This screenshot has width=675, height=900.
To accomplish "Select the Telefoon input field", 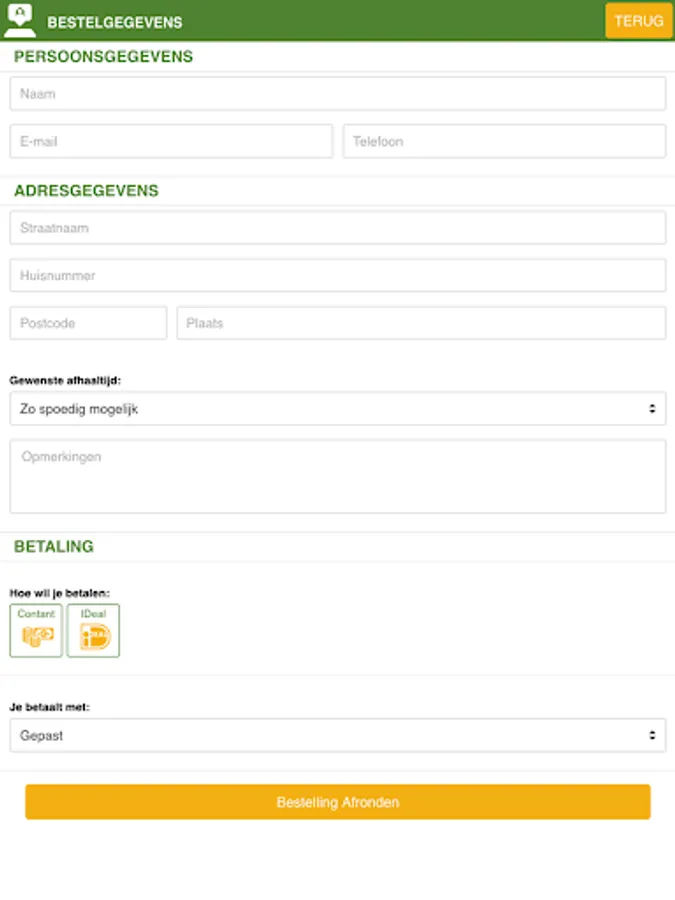I will [504, 141].
